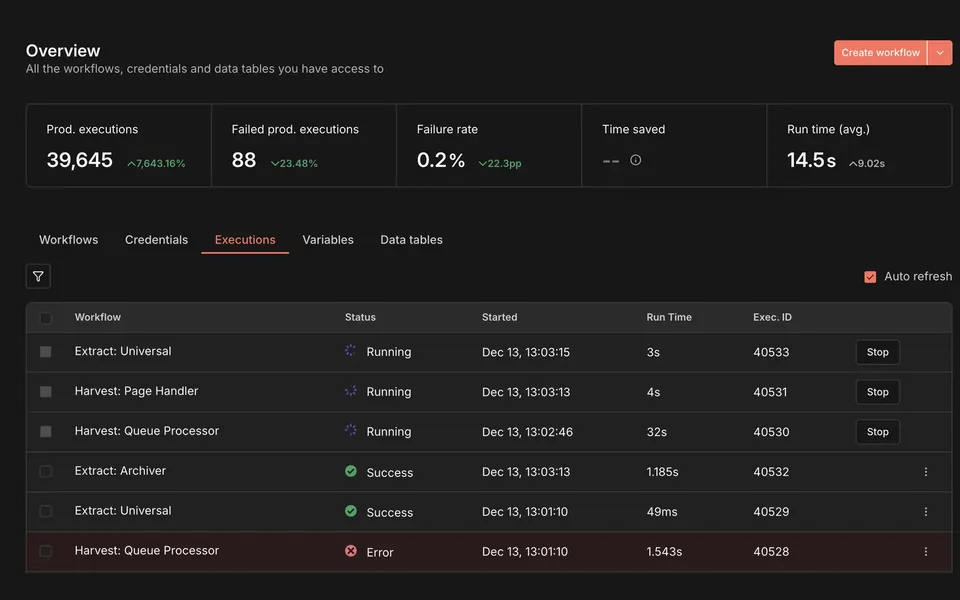Open the Prod. executions stat card
This screenshot has height=600, width=960.
click(x=119, y=145)
